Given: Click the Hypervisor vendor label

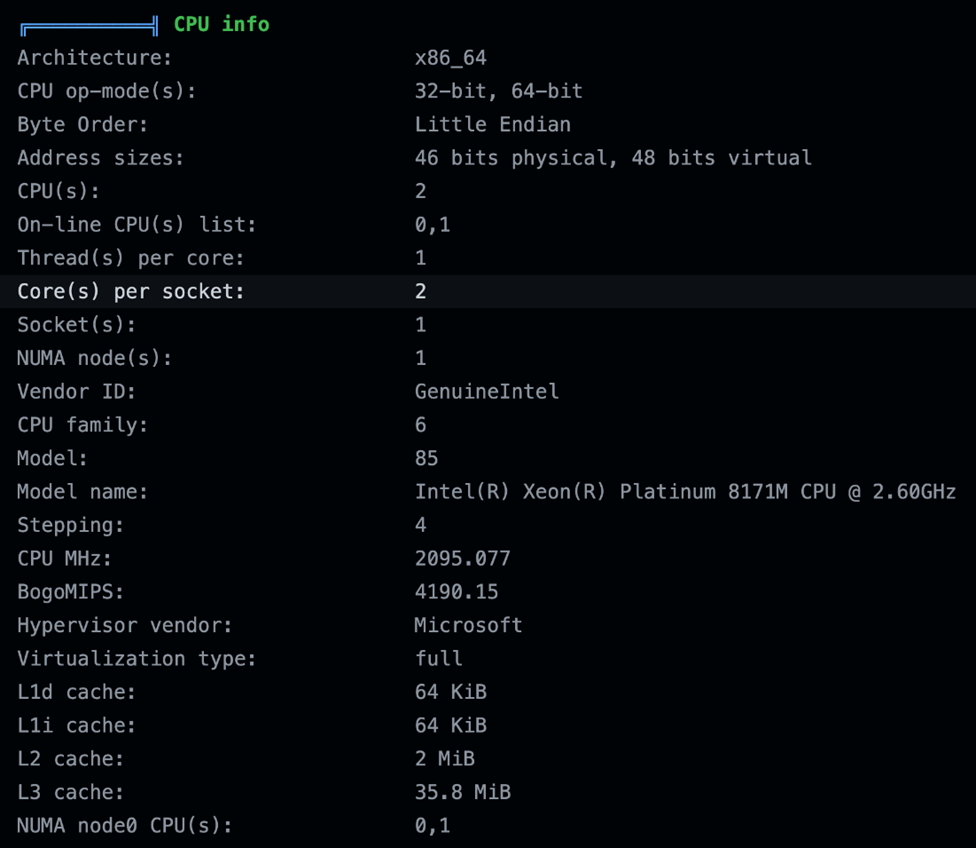Looking at the screenshot, I should [x=124, y=625].
